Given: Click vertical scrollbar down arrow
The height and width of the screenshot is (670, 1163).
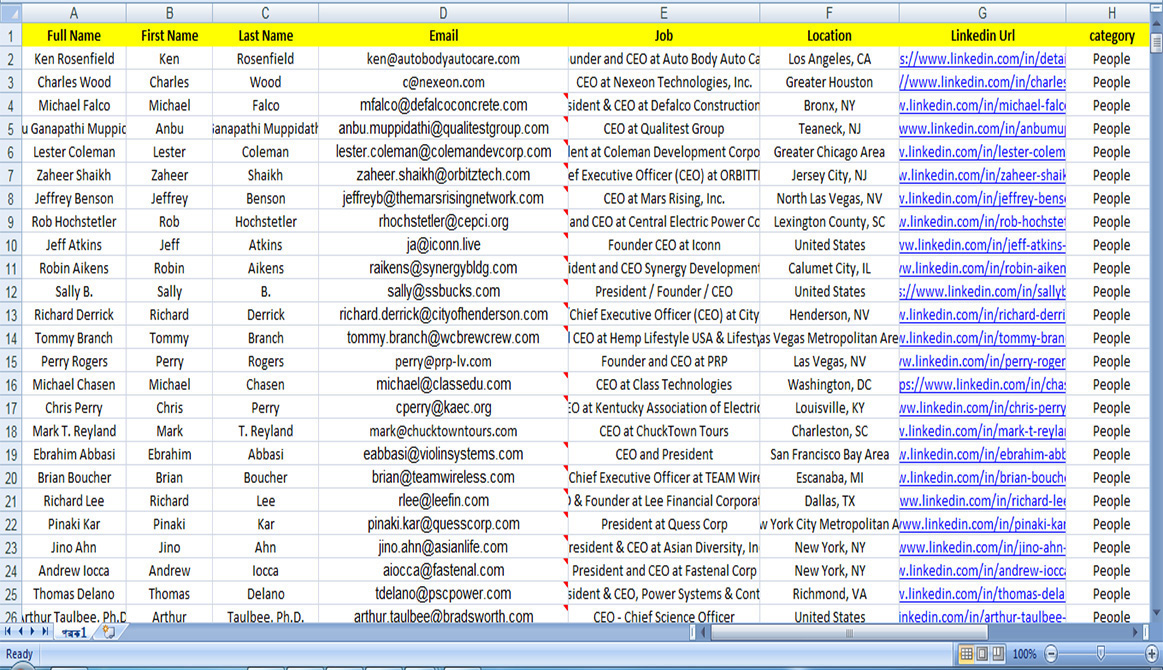Looking at the screenshot, I should pos(1156,613).
